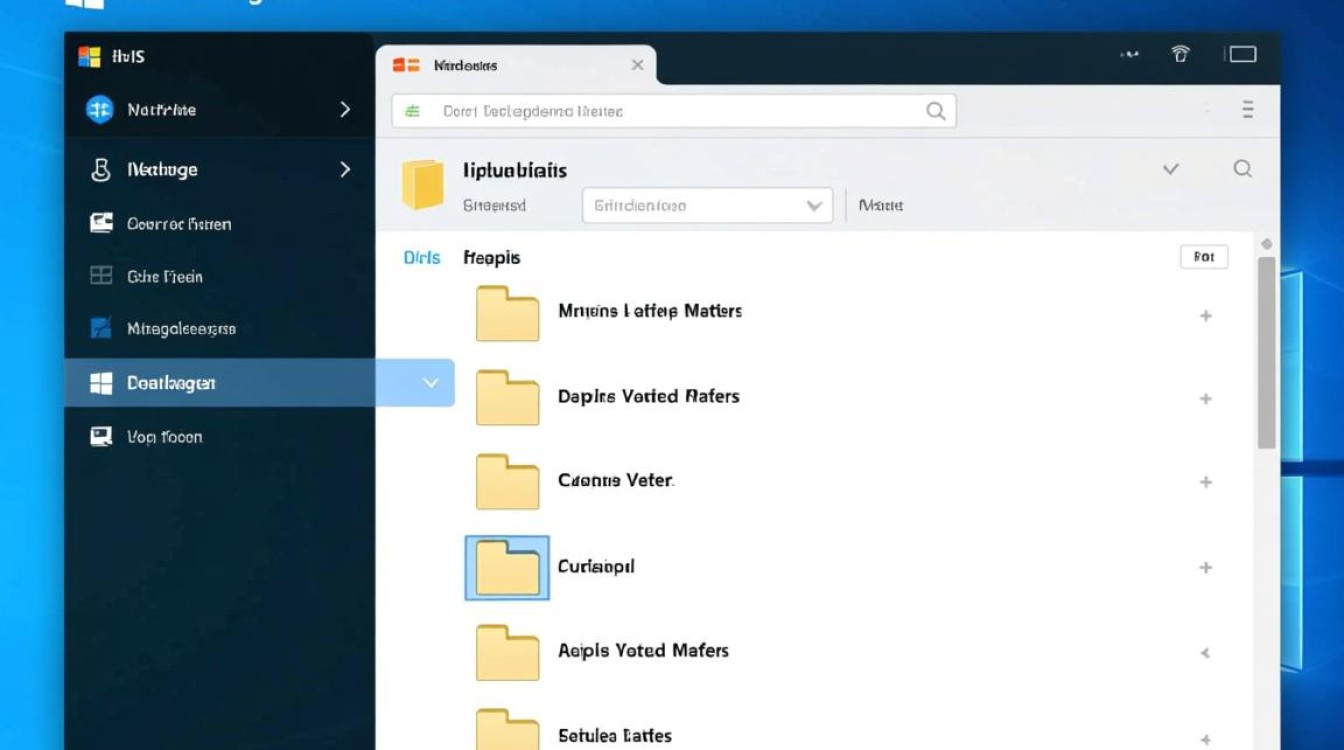Image resolution: width=1344 pixels, height=750 pixels.
Task: Click the 'Rot' button
Action: tap(1204, 257)
